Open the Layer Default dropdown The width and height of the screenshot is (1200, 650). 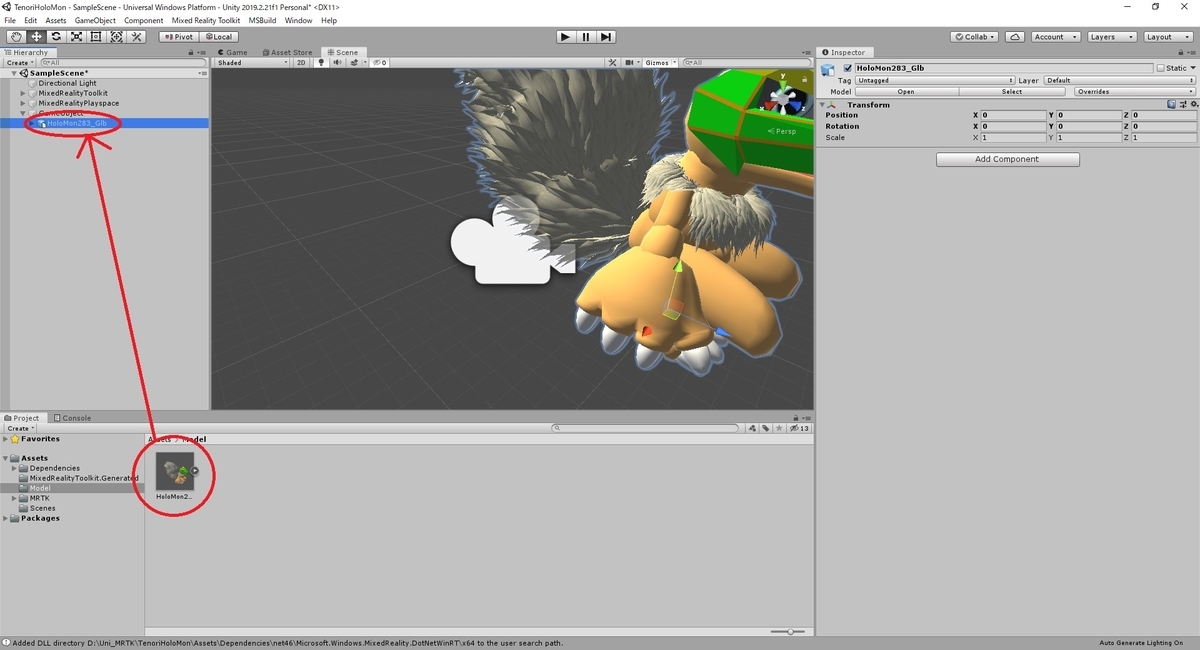[x=1119, y=80]
